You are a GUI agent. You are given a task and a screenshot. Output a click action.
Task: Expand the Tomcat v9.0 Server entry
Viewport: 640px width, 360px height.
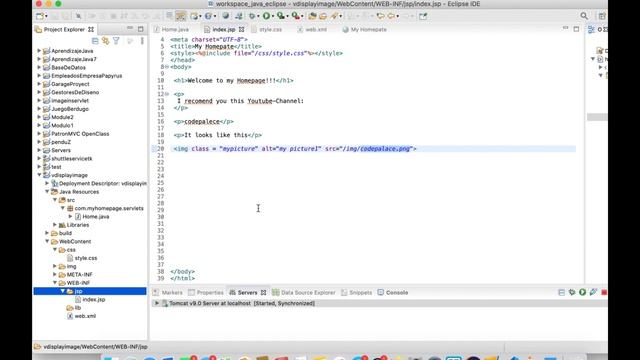(156, 303)
